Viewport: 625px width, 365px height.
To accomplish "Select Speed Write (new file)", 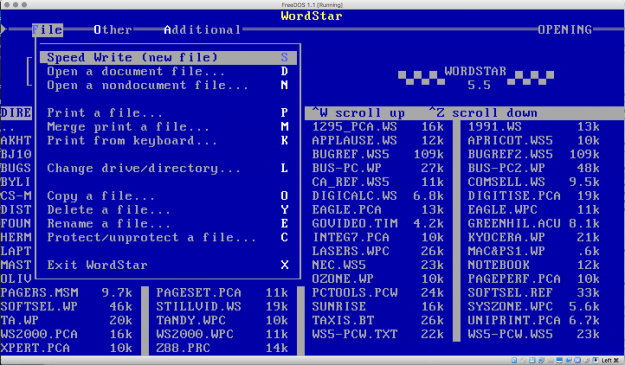I will [x=168, y=57].
